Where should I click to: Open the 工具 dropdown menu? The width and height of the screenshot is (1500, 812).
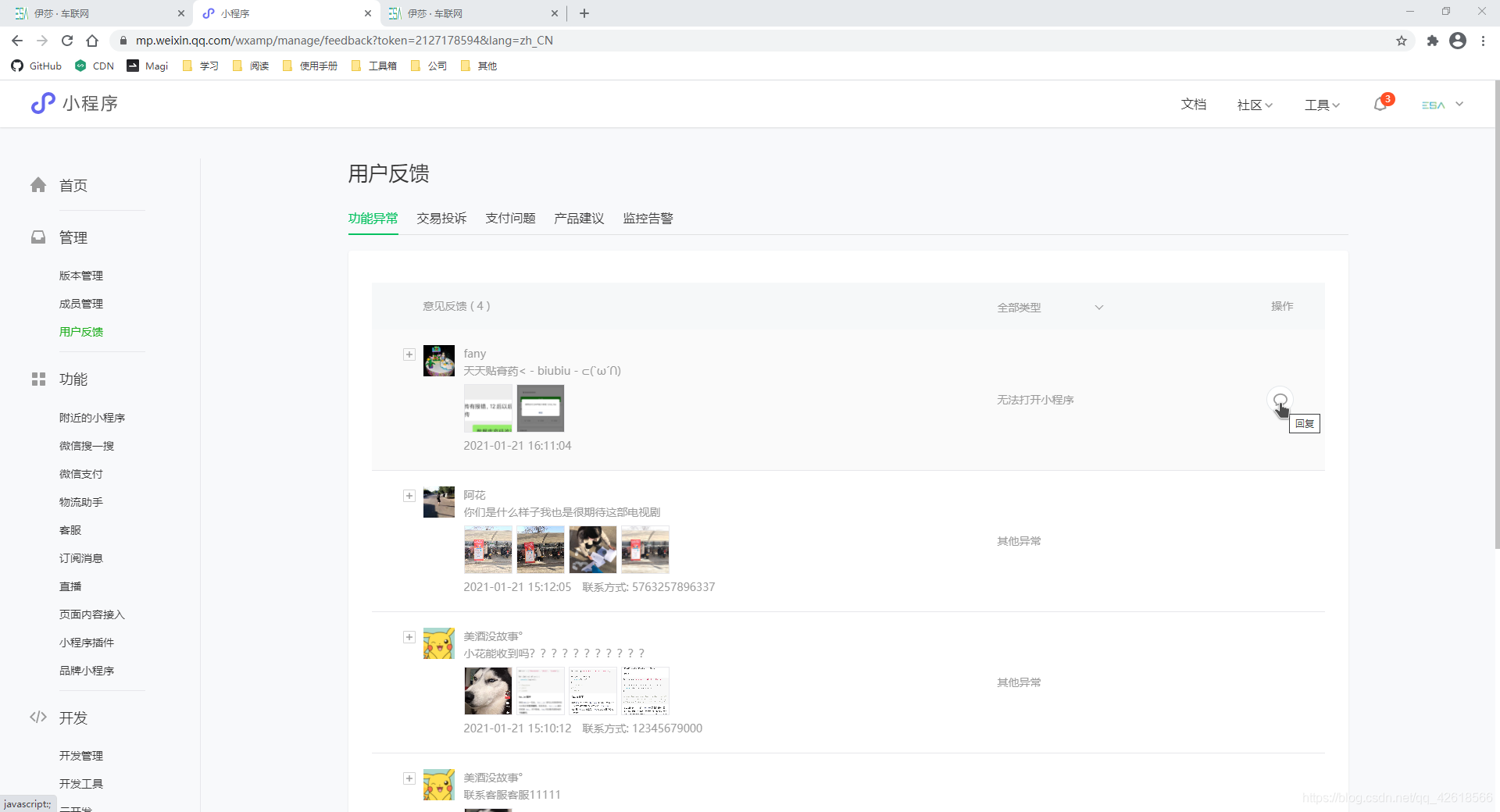click(1322, 105)
